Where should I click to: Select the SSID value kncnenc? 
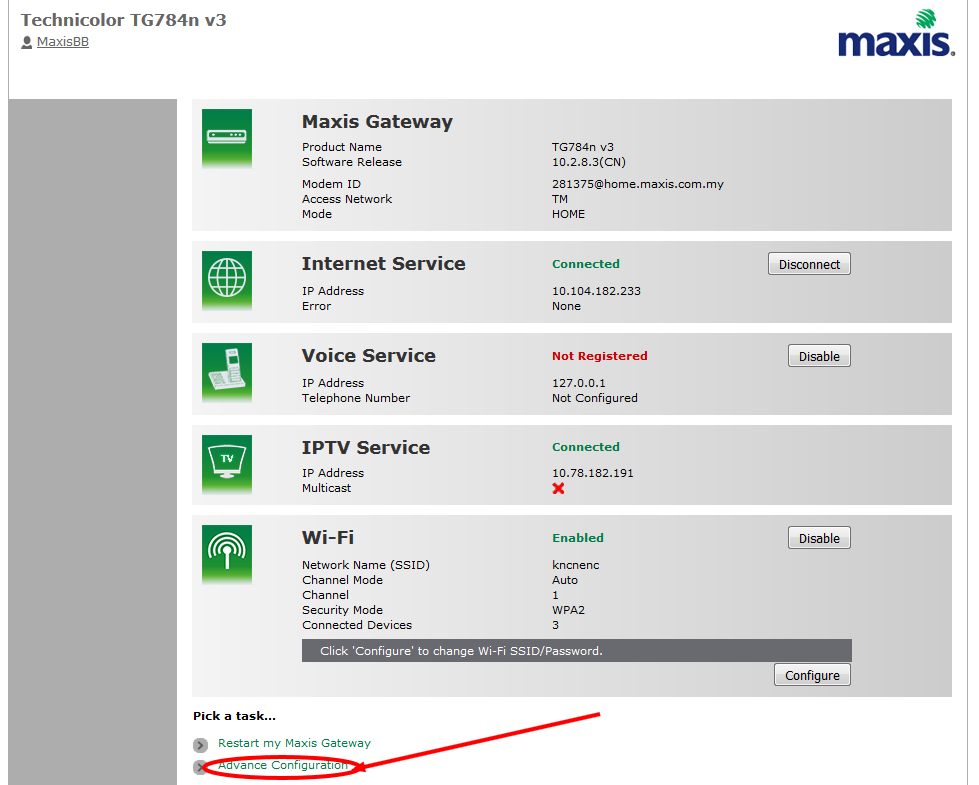coord(576,565)
